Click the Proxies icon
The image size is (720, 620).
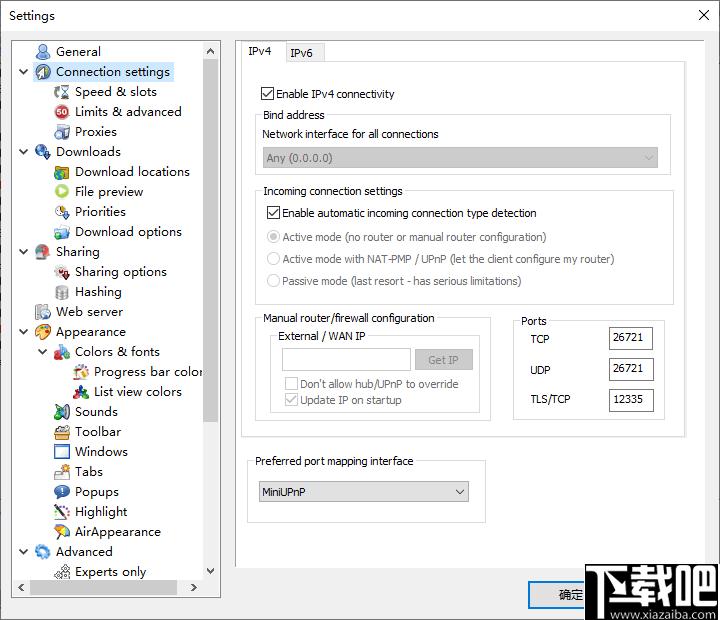(x=62, y=132)
